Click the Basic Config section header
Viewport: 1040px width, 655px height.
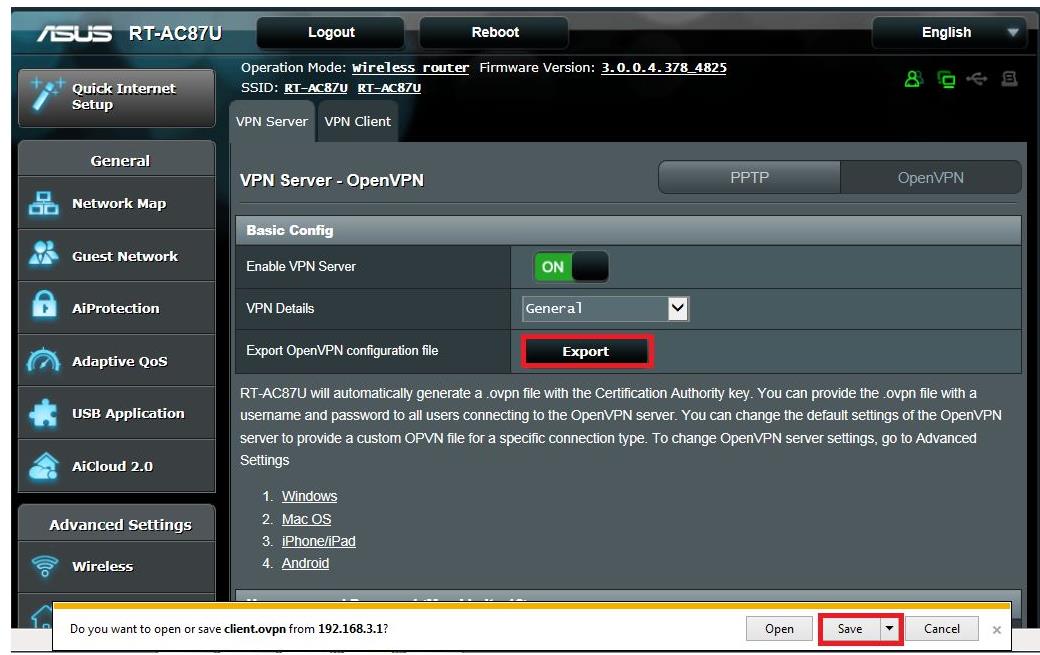(628, 231)
